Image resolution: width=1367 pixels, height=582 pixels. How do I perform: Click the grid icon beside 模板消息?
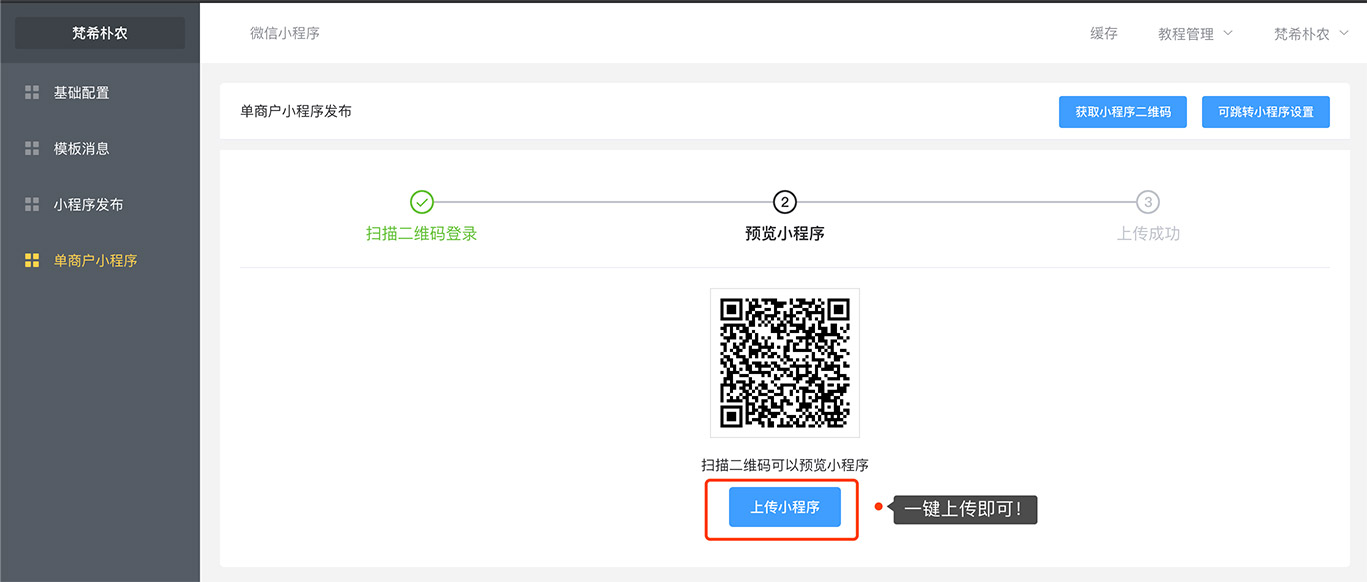32,149
